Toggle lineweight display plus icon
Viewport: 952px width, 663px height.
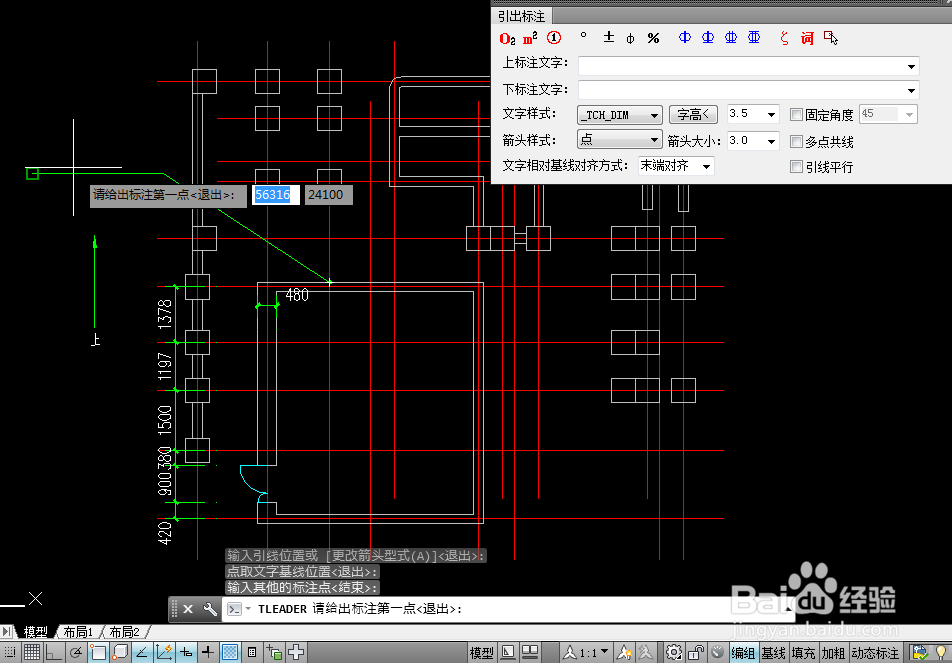(x=208, y=653)
